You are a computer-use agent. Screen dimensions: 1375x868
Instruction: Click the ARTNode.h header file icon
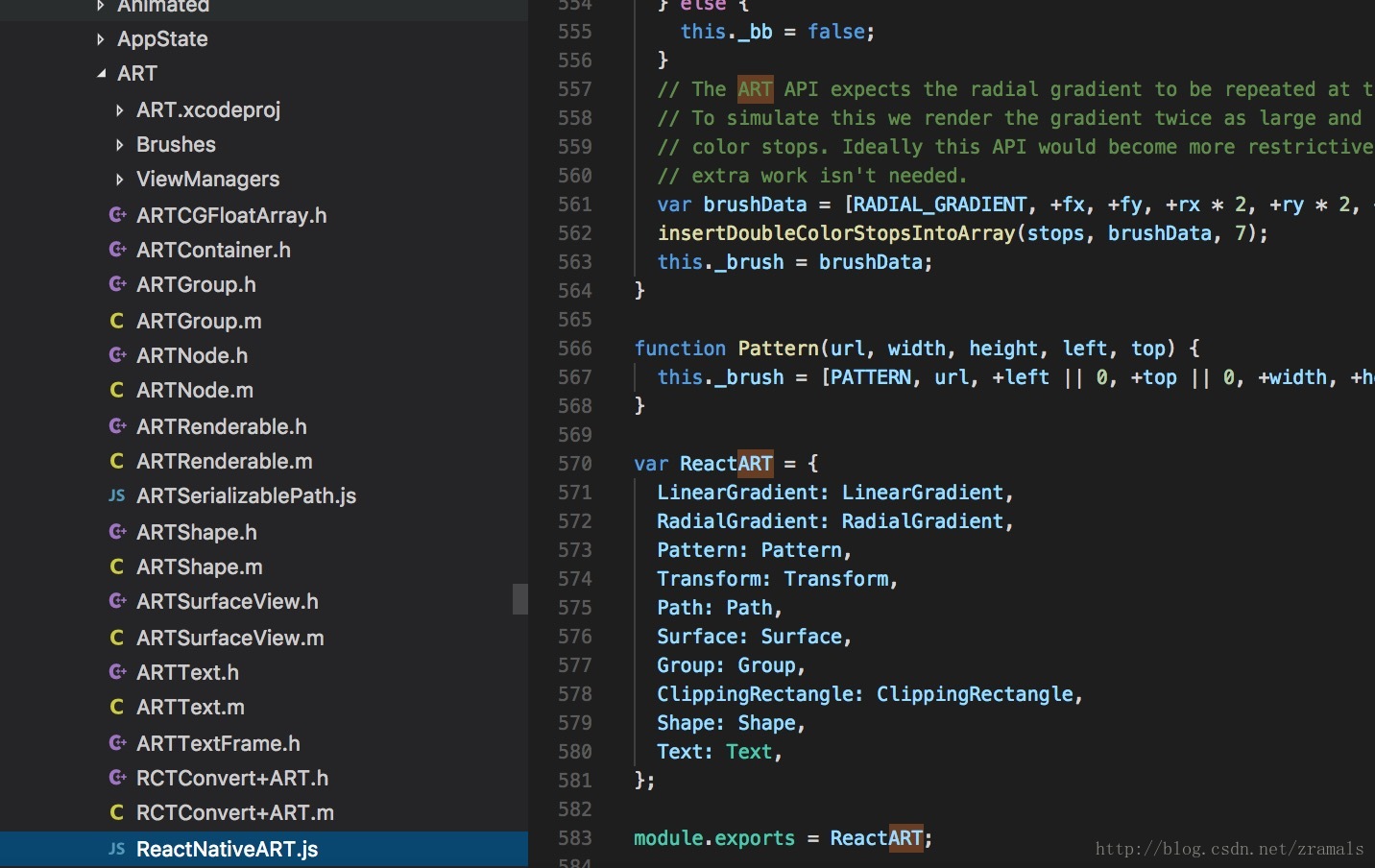117,355
